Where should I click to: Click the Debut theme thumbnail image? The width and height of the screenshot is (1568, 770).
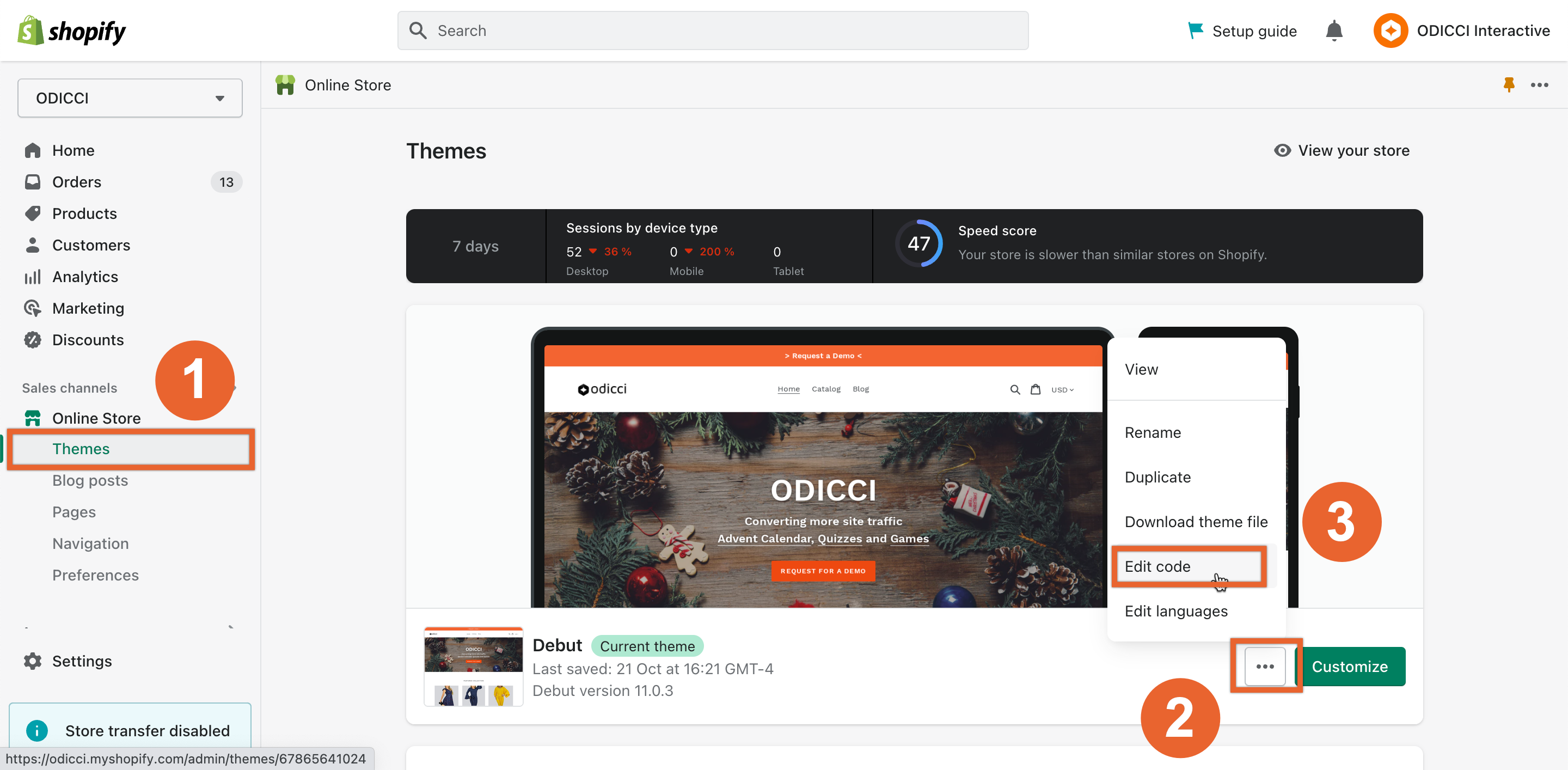(473, 667)
